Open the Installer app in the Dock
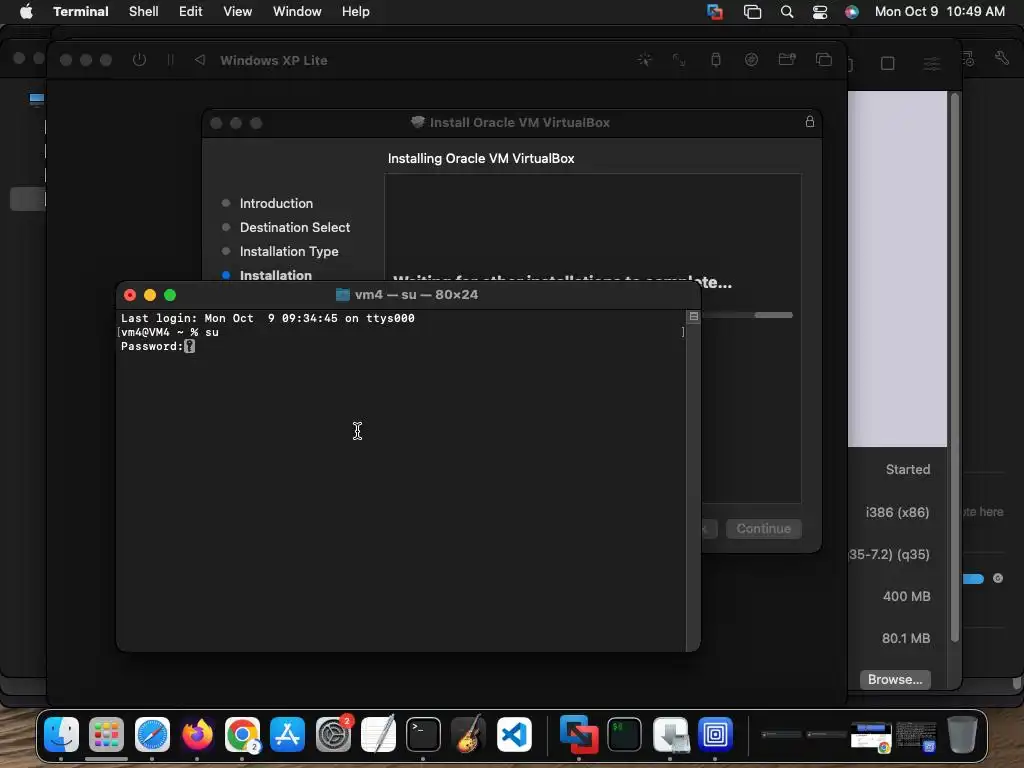Screen dimensions: 1024x768 pos(670,734)
